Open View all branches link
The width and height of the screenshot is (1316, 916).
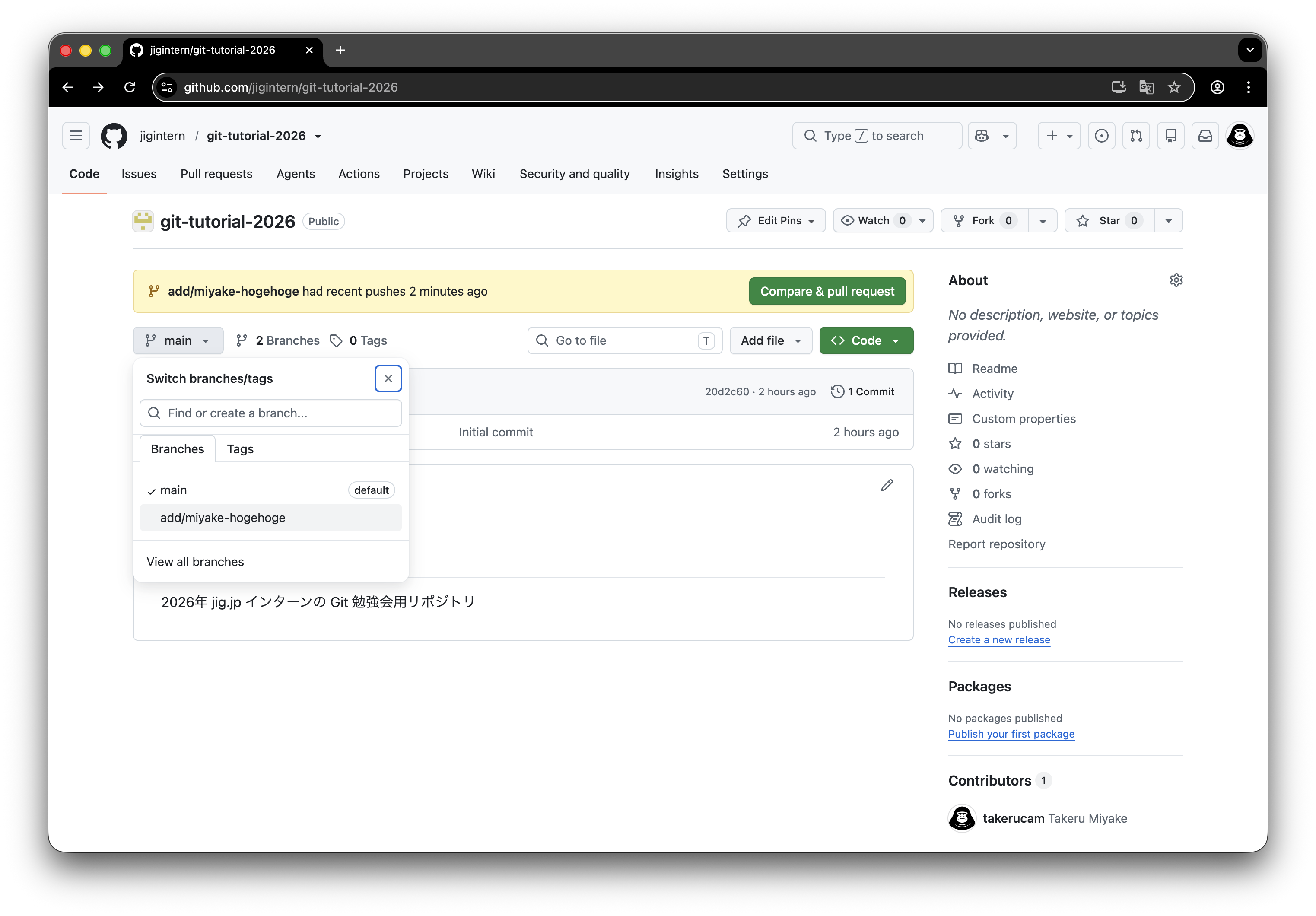coord(195,562)
